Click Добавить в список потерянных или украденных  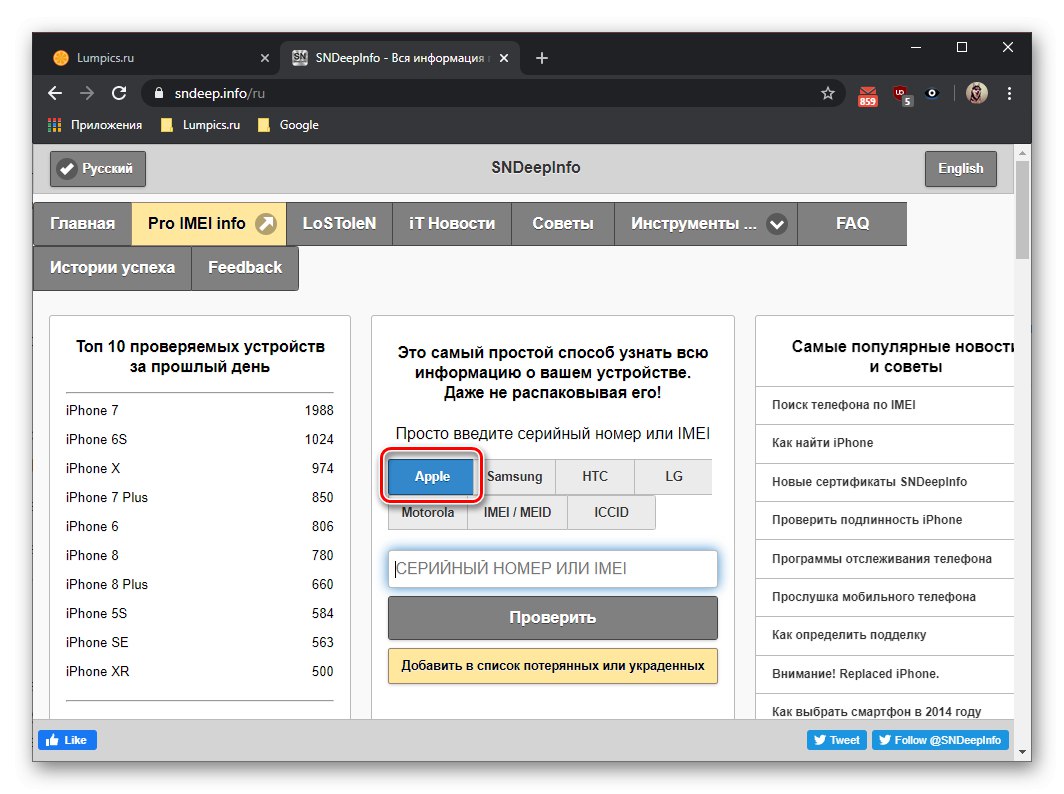[552, 666]
